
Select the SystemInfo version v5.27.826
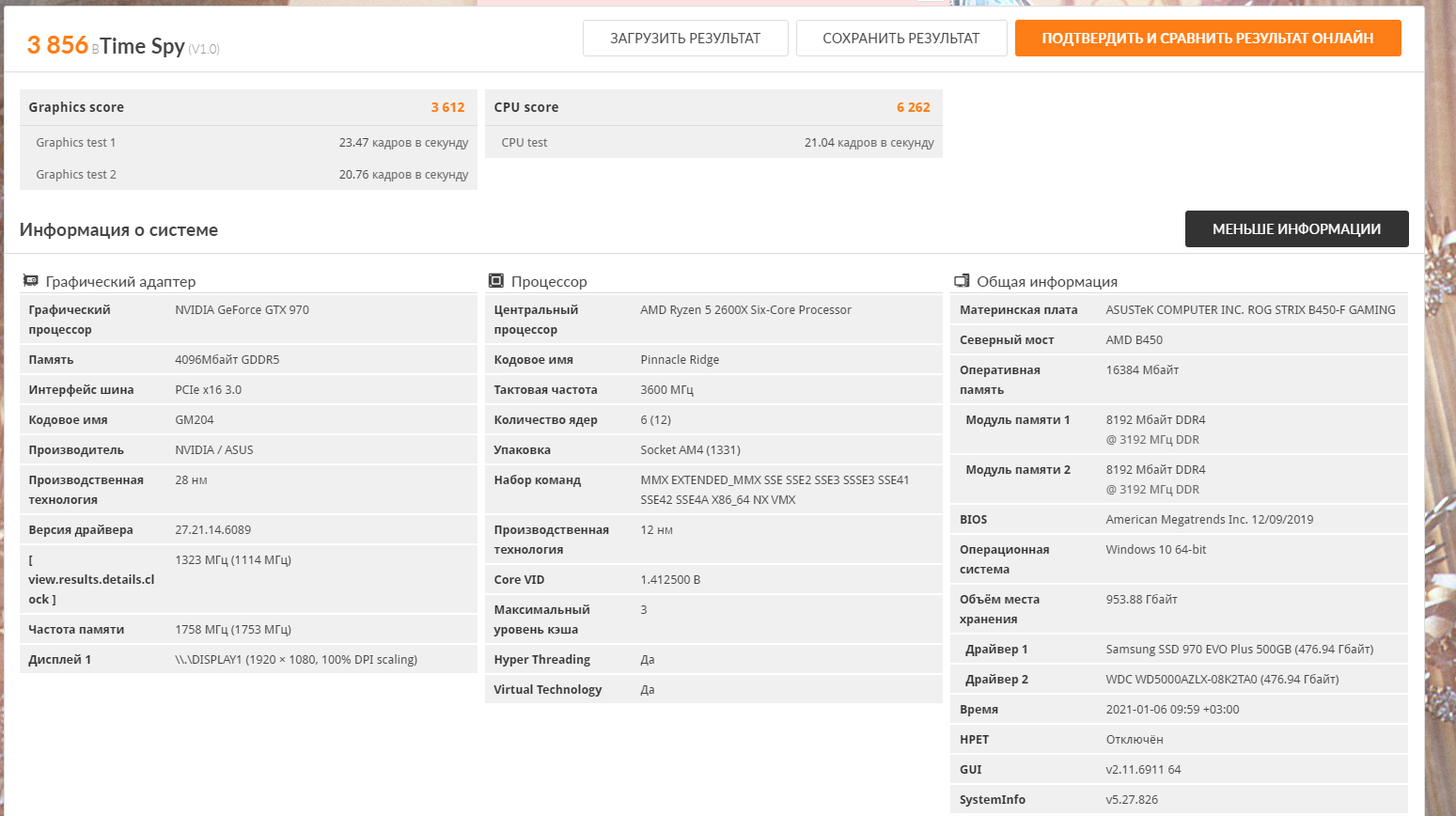pyautogui.click(x=1132, y=800)
